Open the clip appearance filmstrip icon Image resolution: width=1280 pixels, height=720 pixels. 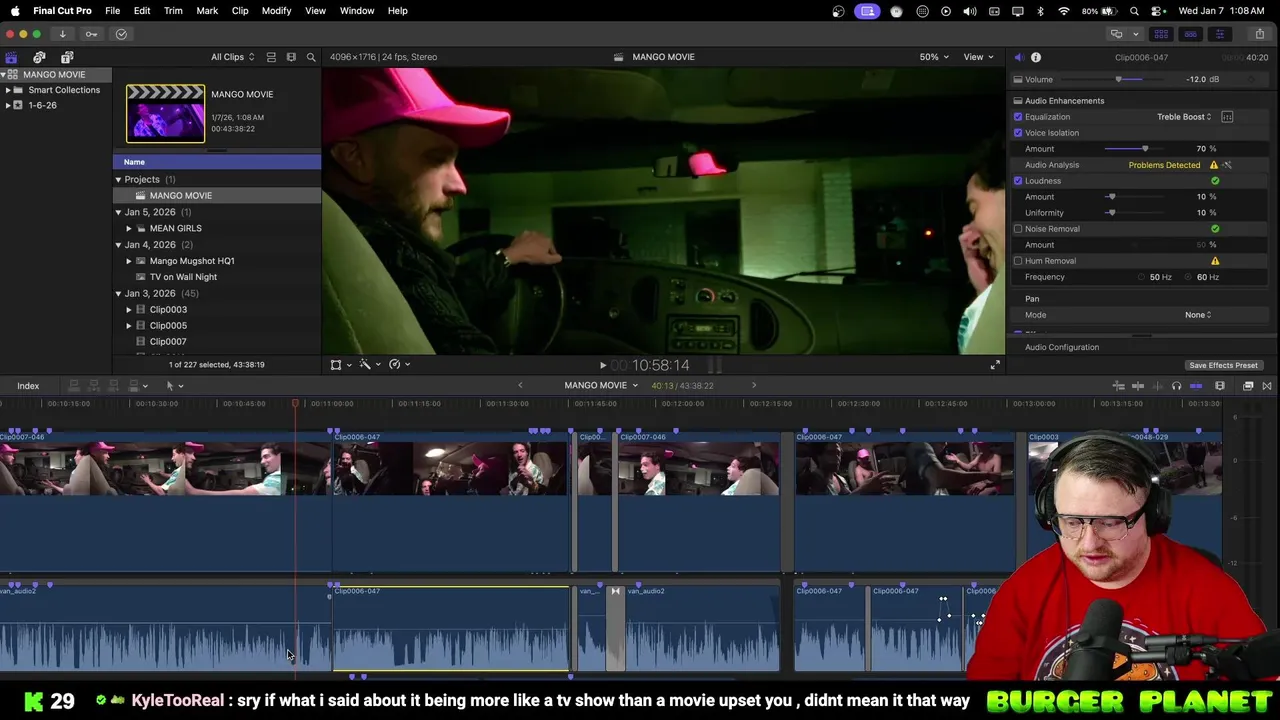pyautogui.click(x=1220, y=386)
